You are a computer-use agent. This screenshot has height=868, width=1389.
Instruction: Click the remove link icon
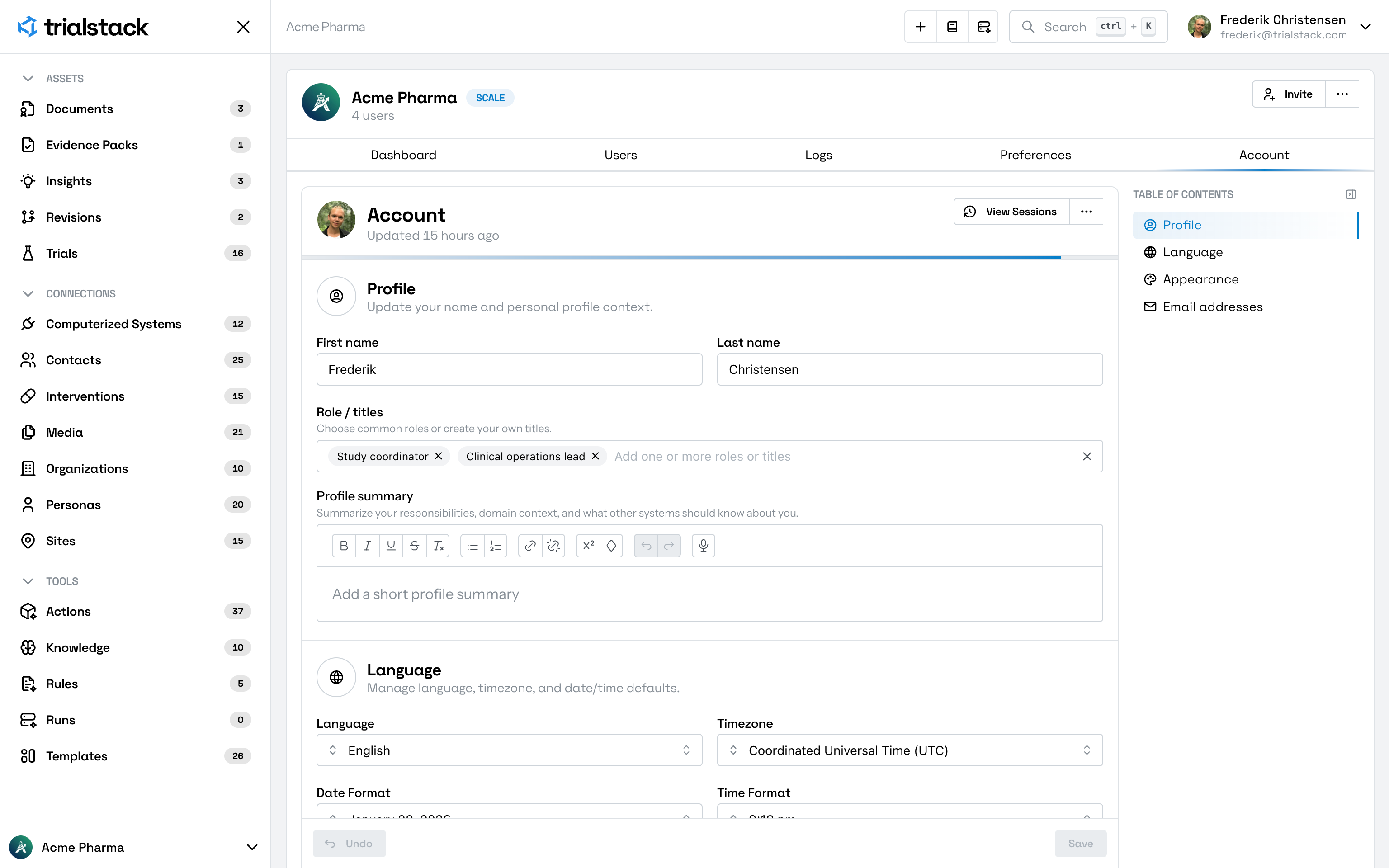click(553, 545)
